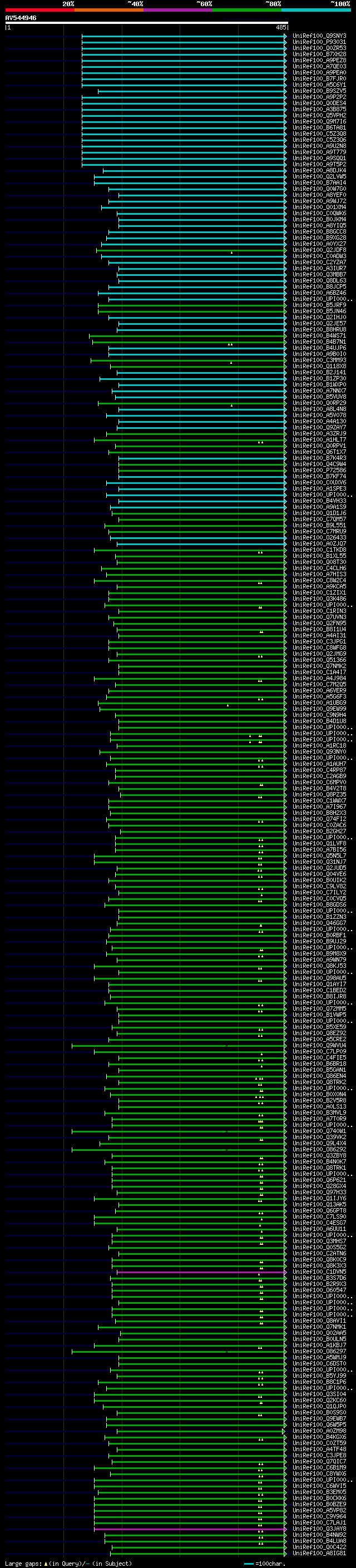
Task: Open hit UniRef100_B4V2T8
Action: pos(319,788)
